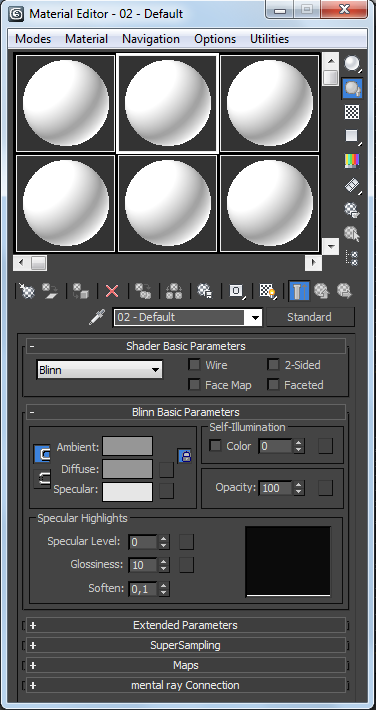Click the Soften spinner arrows
This screenshot has height=710, width=376.
pos(164,589)
